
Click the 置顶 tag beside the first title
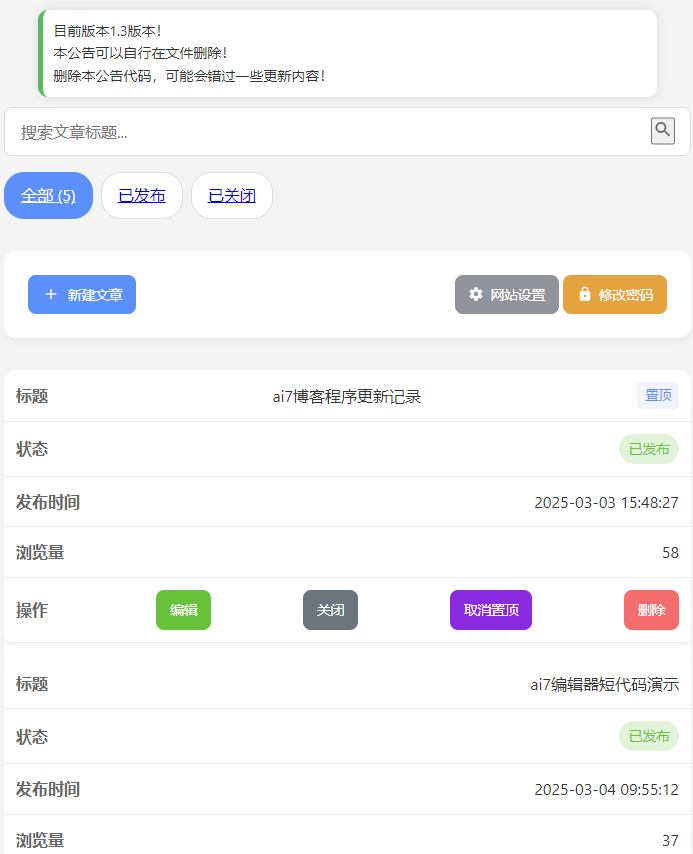click(658, 396)
